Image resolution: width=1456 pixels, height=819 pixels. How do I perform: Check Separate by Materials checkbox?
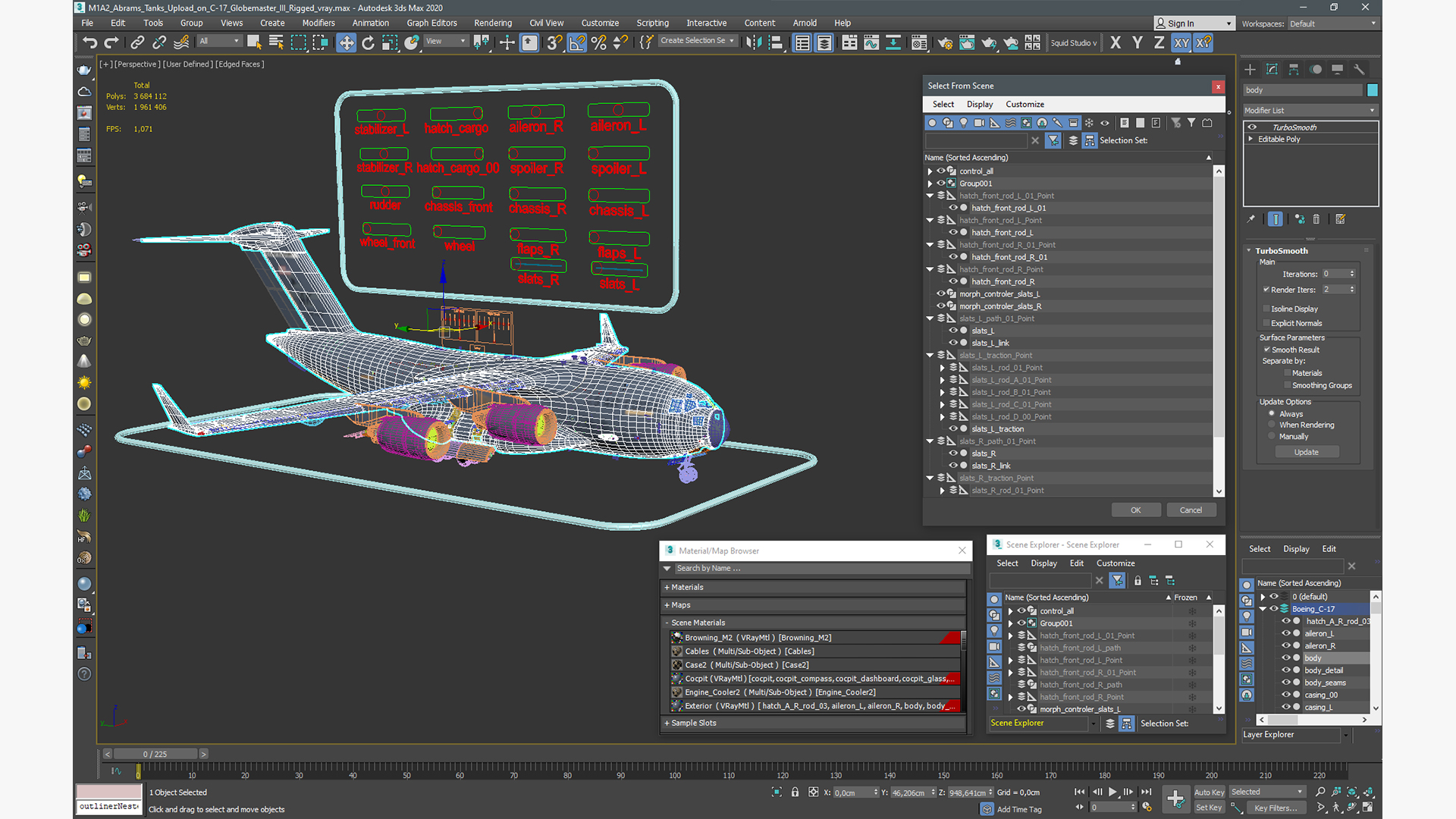1288,373
